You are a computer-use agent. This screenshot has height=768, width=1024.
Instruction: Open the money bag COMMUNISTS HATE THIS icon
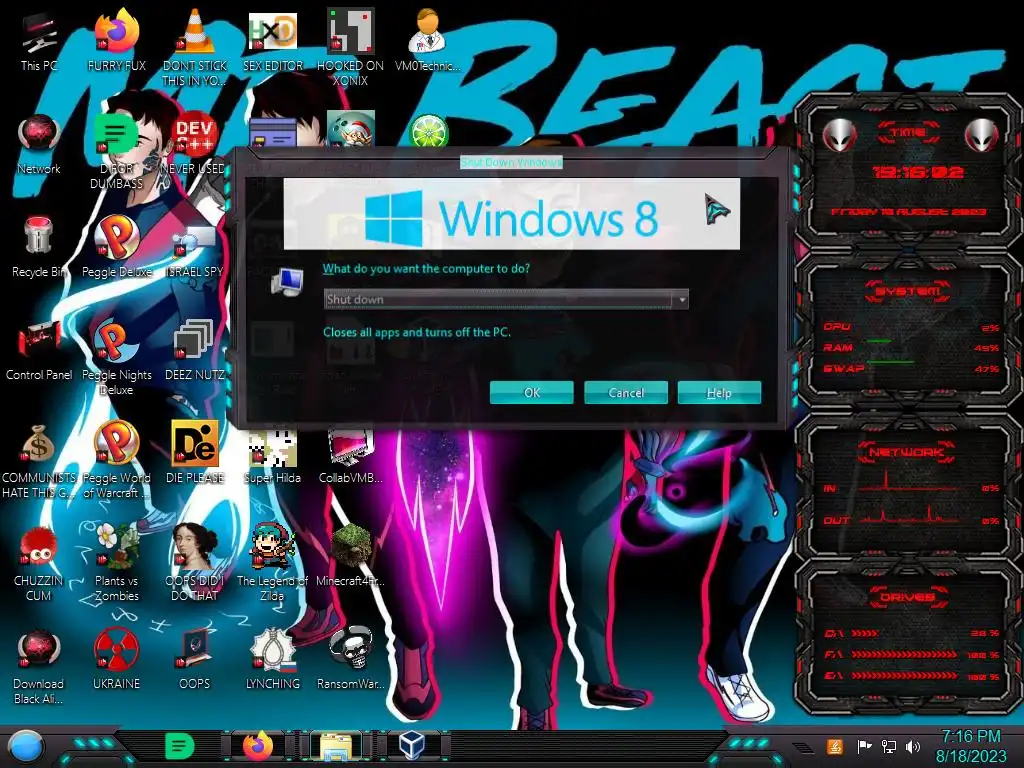(x=39, y=460)
